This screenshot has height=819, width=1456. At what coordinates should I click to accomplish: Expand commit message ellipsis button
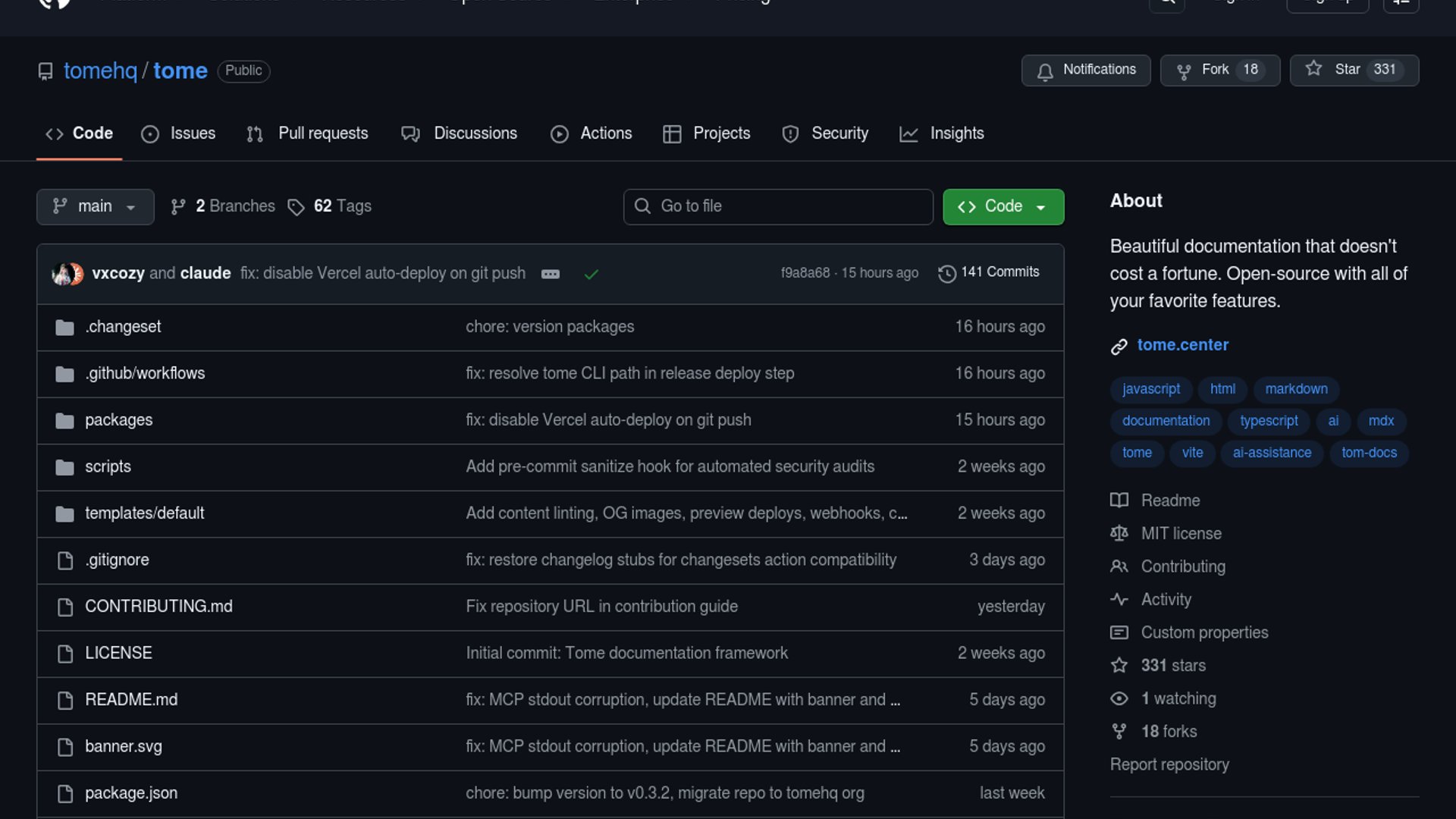pos(551,274)
